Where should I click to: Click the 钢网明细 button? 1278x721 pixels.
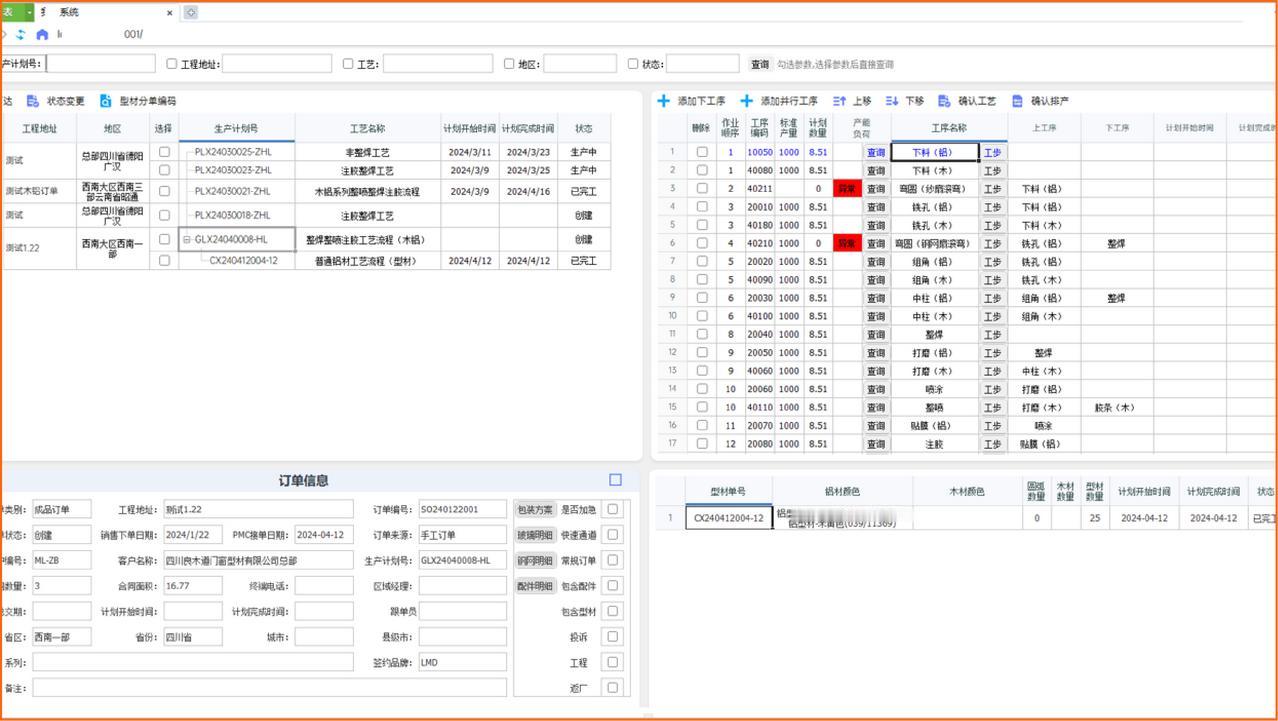[x=535, y=561]
